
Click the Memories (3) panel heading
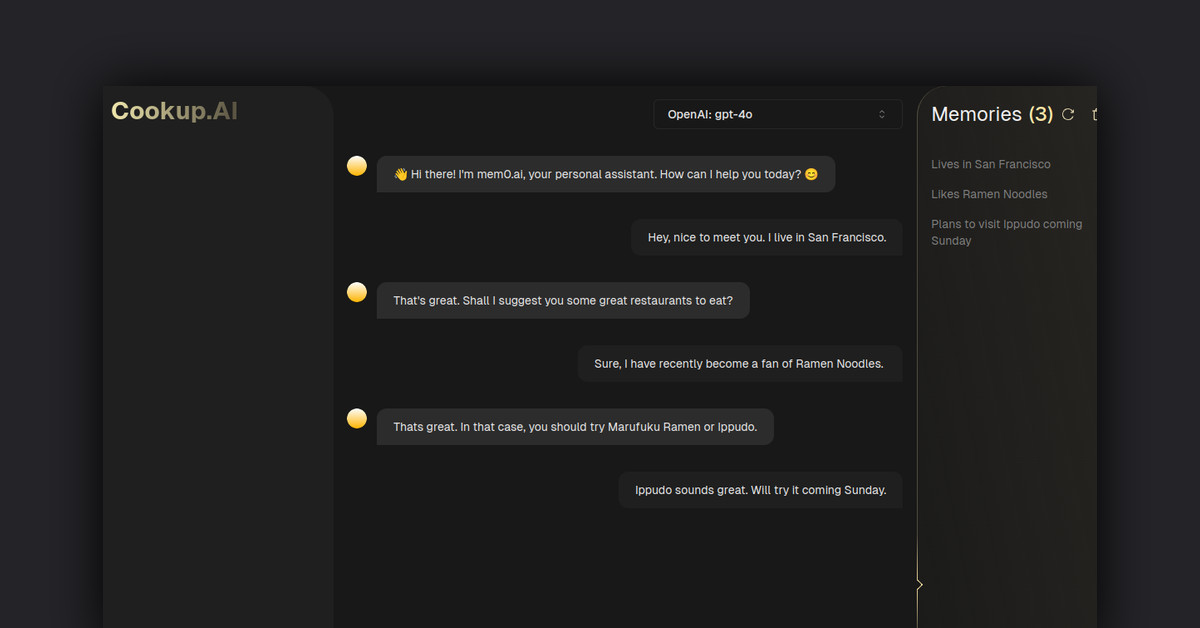[991, 115]
